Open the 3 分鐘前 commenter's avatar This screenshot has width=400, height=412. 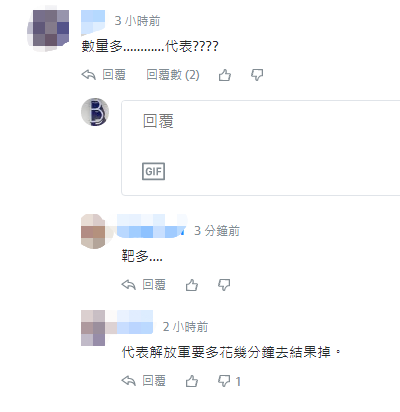point(93,231)
